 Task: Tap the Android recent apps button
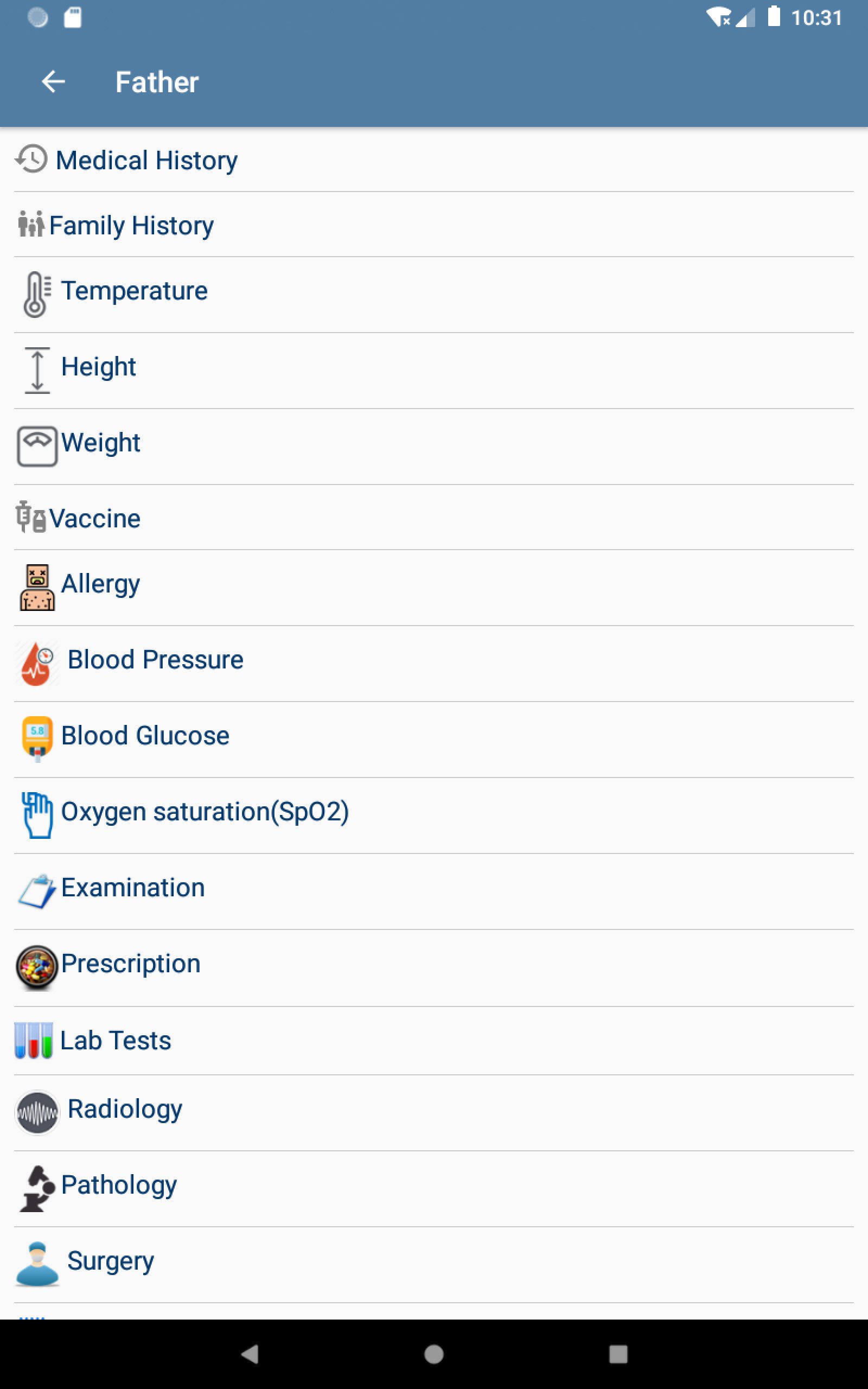coord(618,1354)
